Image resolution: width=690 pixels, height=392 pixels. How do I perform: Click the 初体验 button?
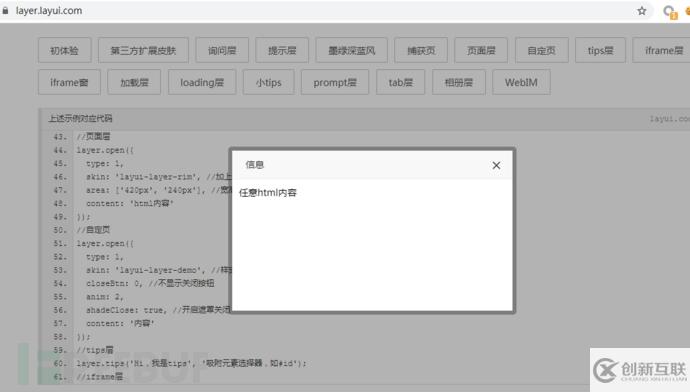65,51
